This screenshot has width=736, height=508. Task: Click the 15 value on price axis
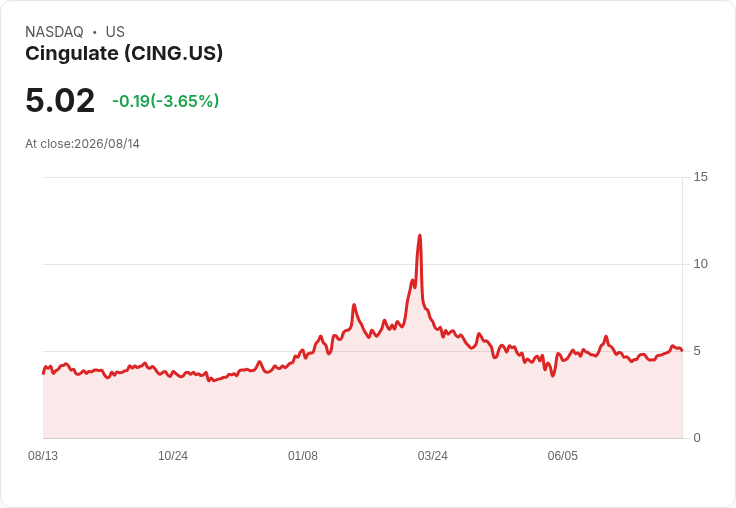700,177
